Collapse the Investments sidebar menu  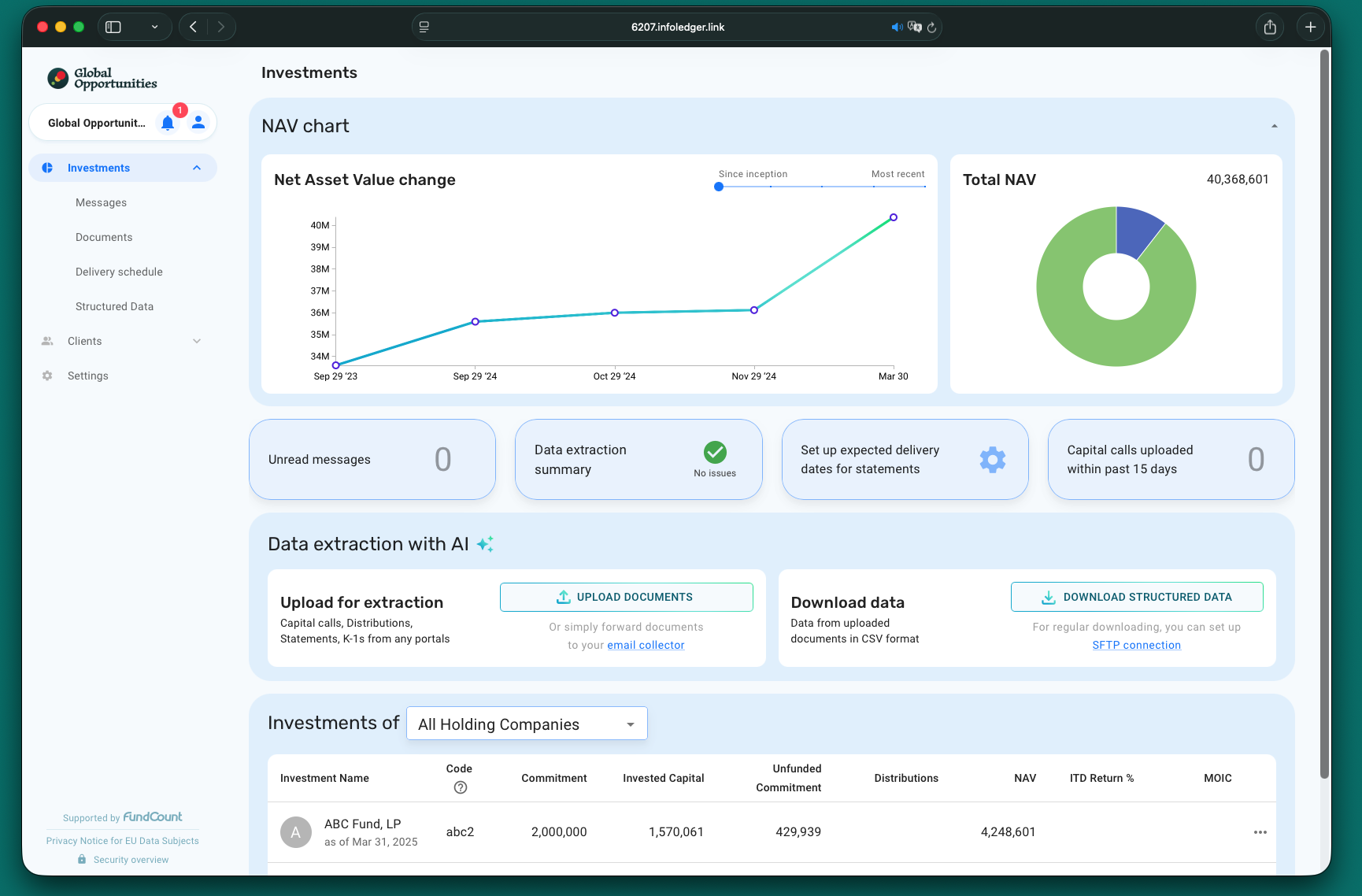point(197,168)
